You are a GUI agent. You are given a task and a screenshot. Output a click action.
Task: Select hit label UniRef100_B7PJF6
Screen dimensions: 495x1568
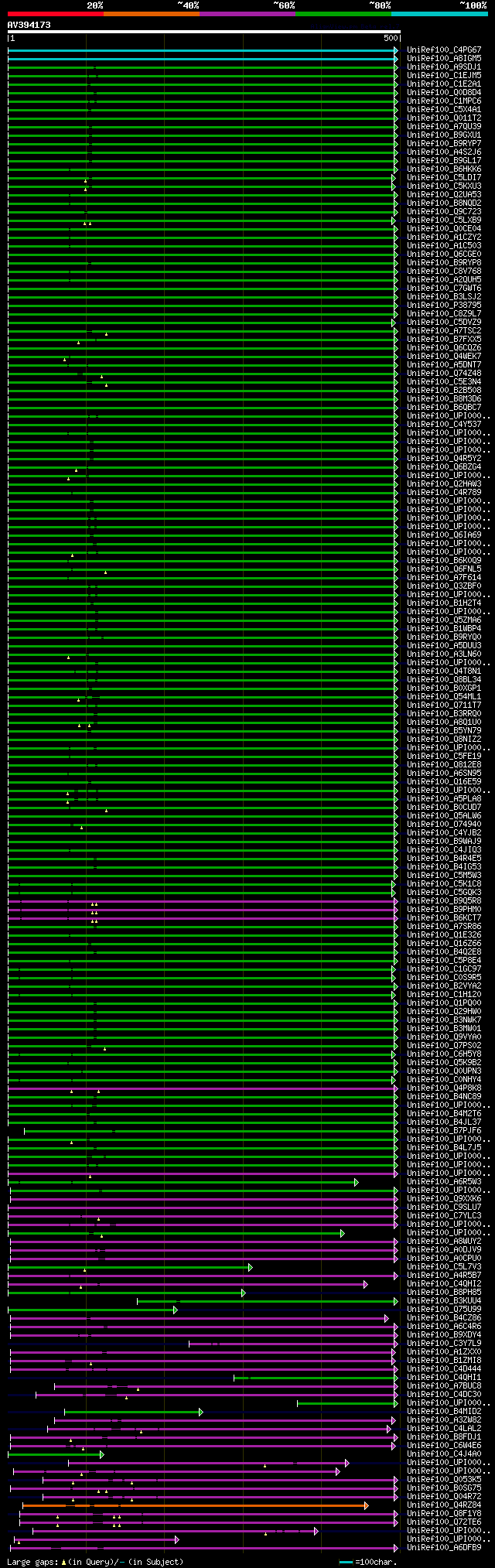[x=444, y=1131]
